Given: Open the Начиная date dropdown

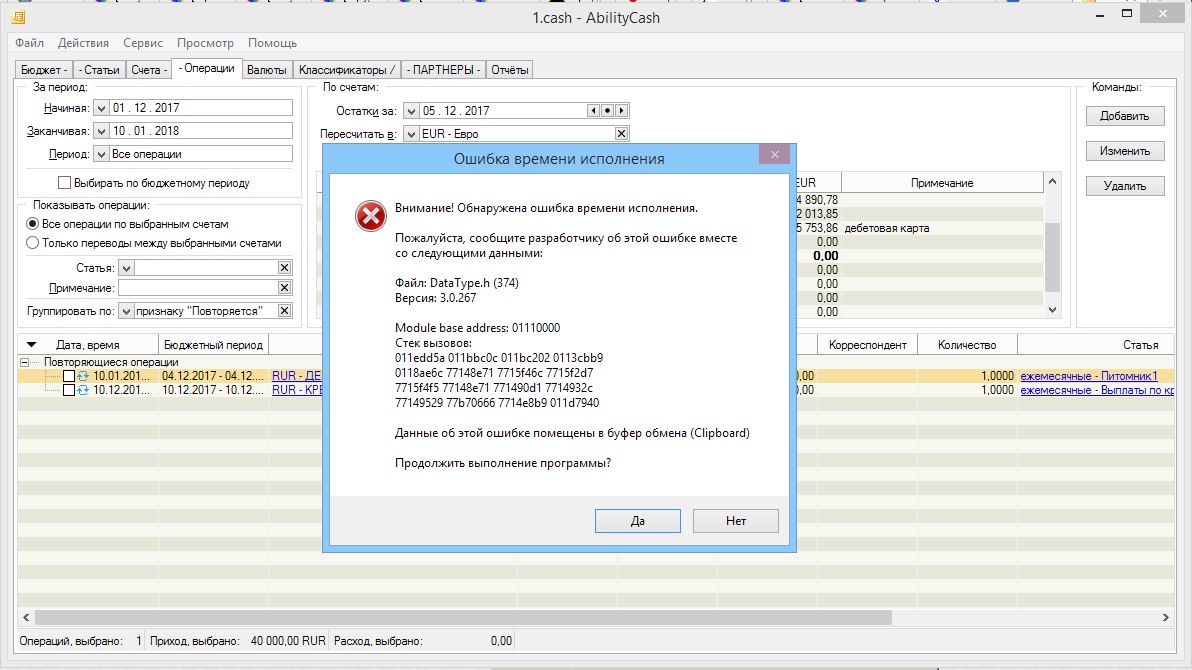Looking at the screenshot, I should [x=100, y=108].
